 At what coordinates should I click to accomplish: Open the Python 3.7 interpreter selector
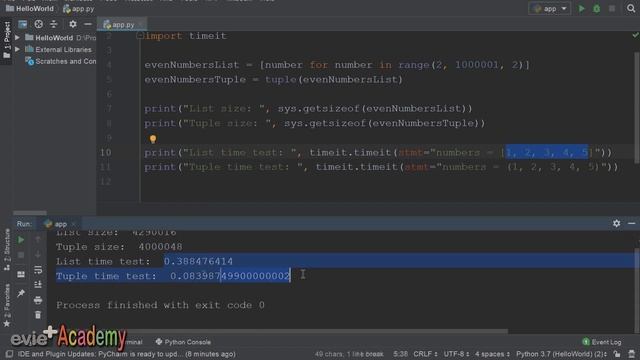tap(562, 354)
